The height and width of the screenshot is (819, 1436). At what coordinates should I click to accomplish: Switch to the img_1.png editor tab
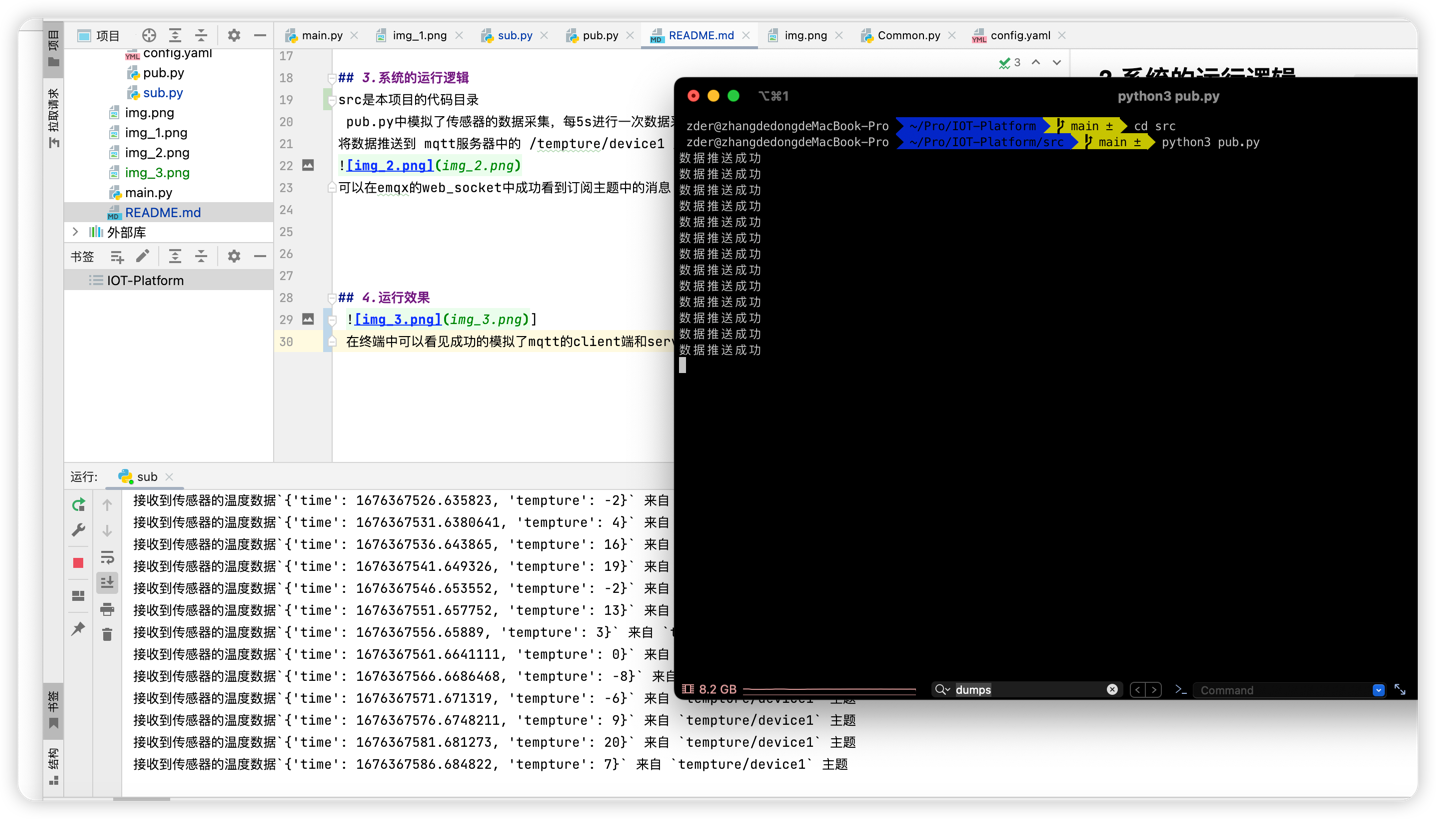click(419, 35)
